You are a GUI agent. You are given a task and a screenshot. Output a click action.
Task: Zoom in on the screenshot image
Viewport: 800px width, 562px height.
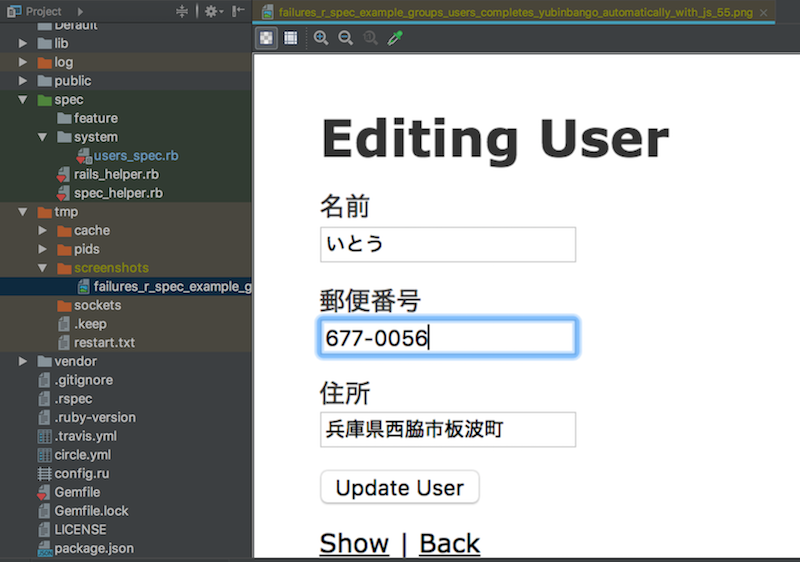coord(321,38)
